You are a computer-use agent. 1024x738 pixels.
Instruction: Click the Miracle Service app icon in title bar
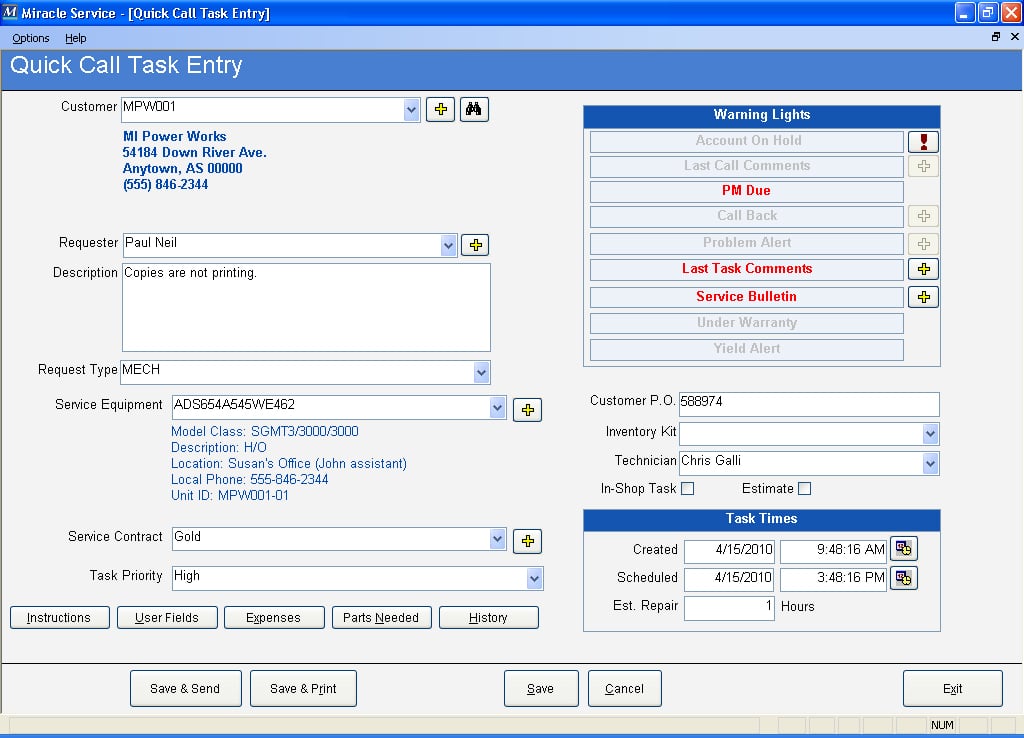point(10,12)
